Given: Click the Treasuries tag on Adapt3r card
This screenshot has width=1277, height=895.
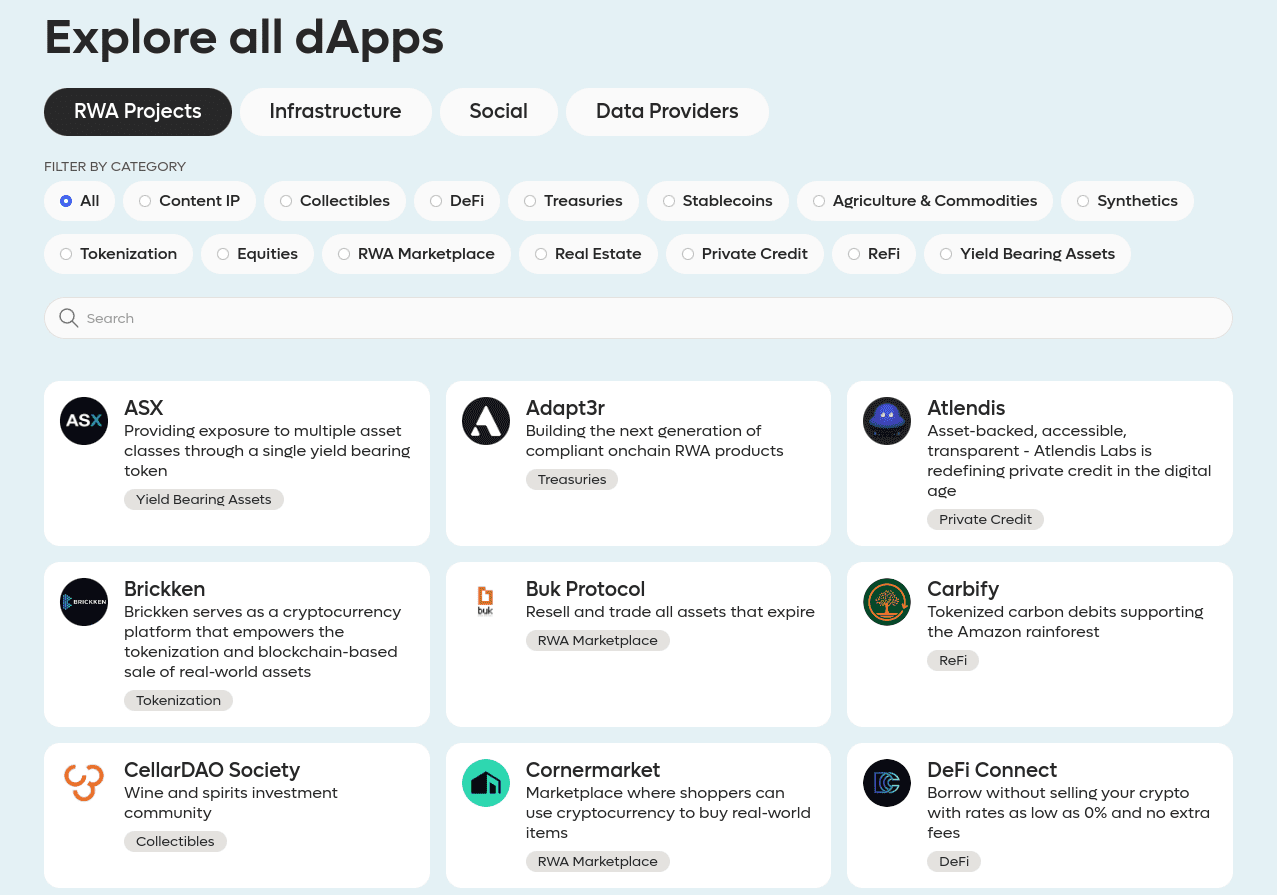Looking at the screenshot, I should coord(572,479).
